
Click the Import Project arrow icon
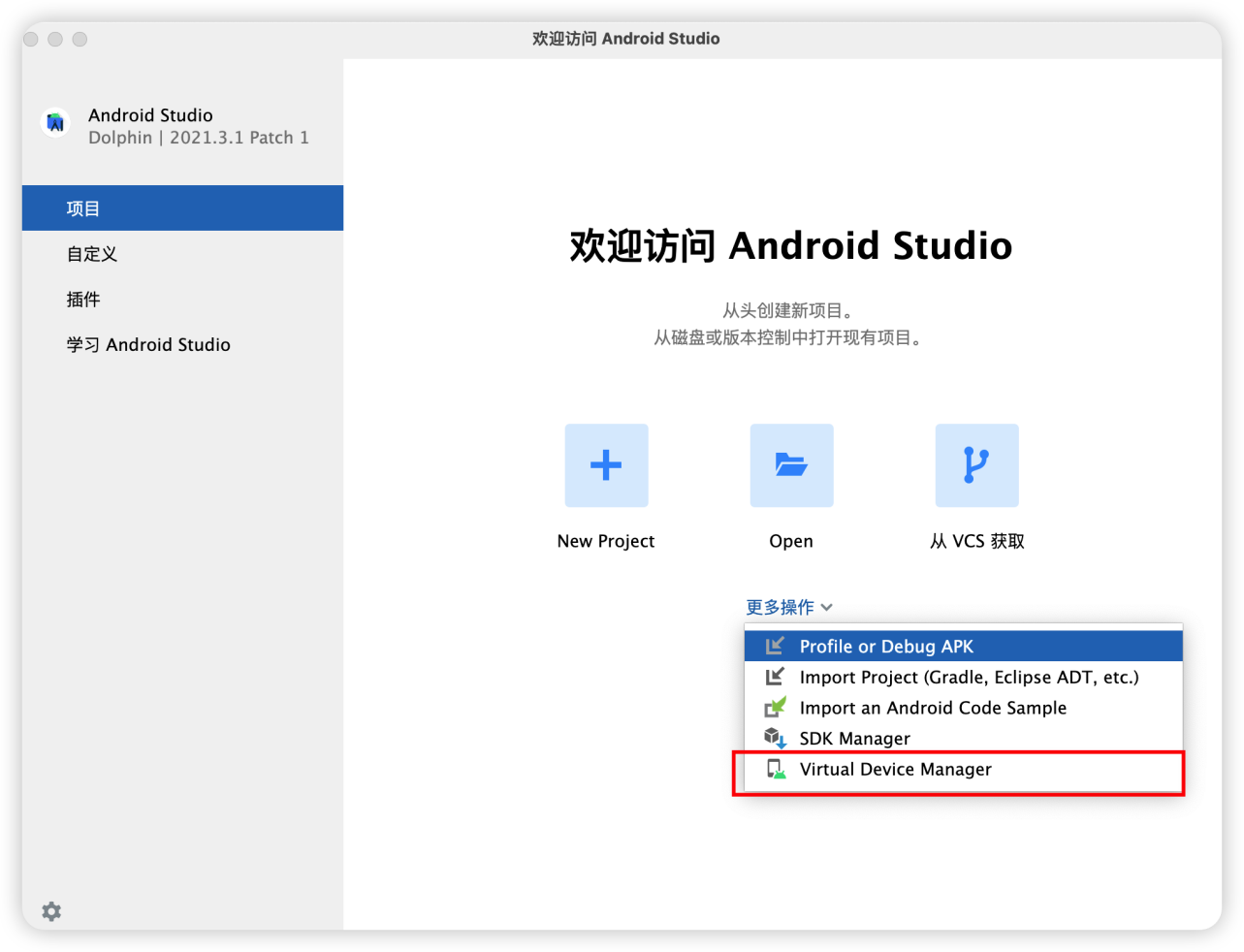tap(775, 677)
